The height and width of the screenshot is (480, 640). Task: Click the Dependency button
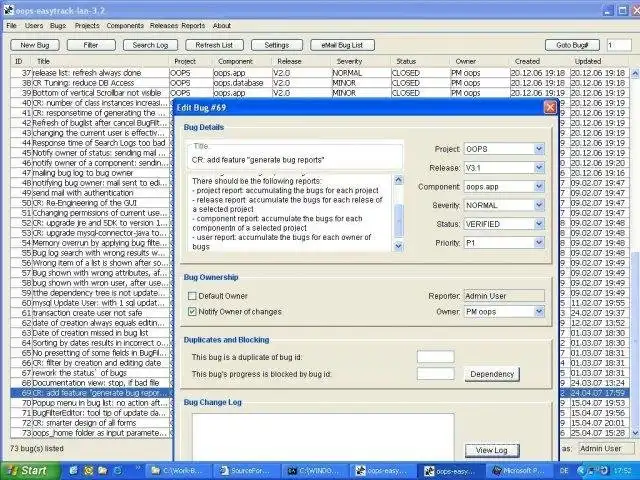pyautogui.click(x=492, y=374)
